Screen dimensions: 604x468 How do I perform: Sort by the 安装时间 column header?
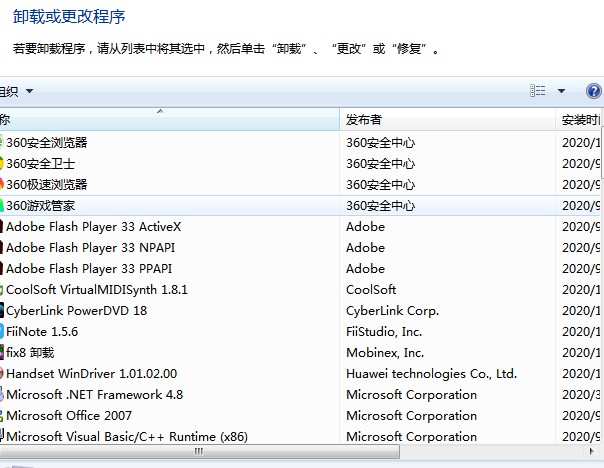point(582,119)
